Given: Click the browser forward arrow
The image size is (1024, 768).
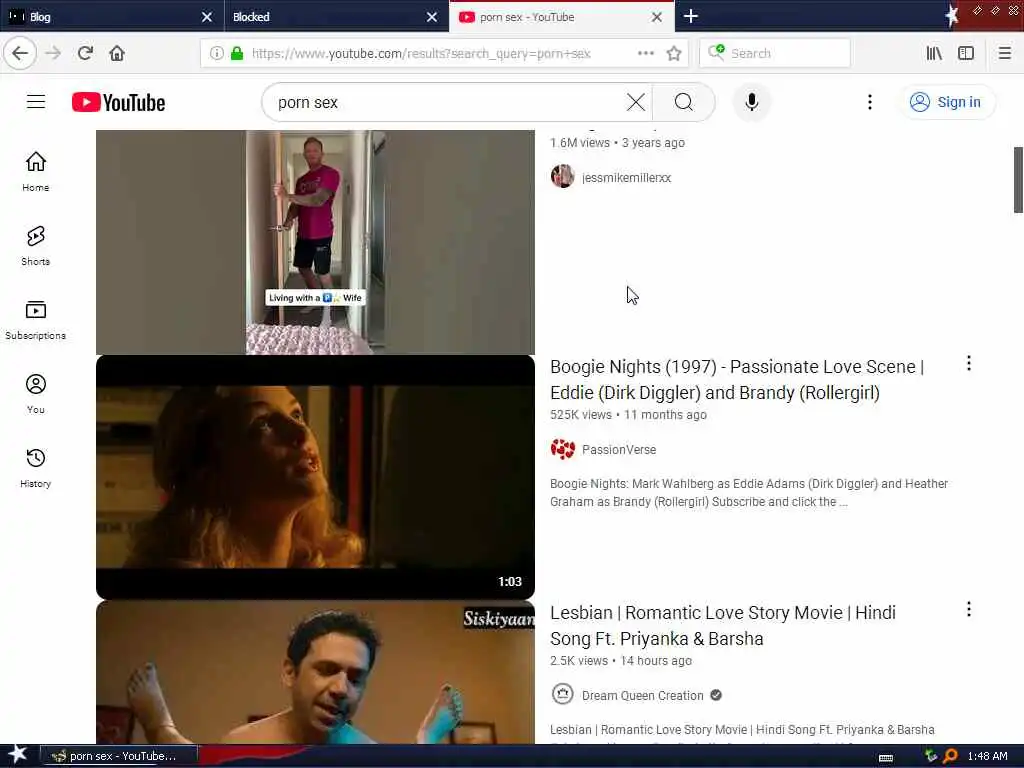Looking at the screenshot, I should coord(53,53).
